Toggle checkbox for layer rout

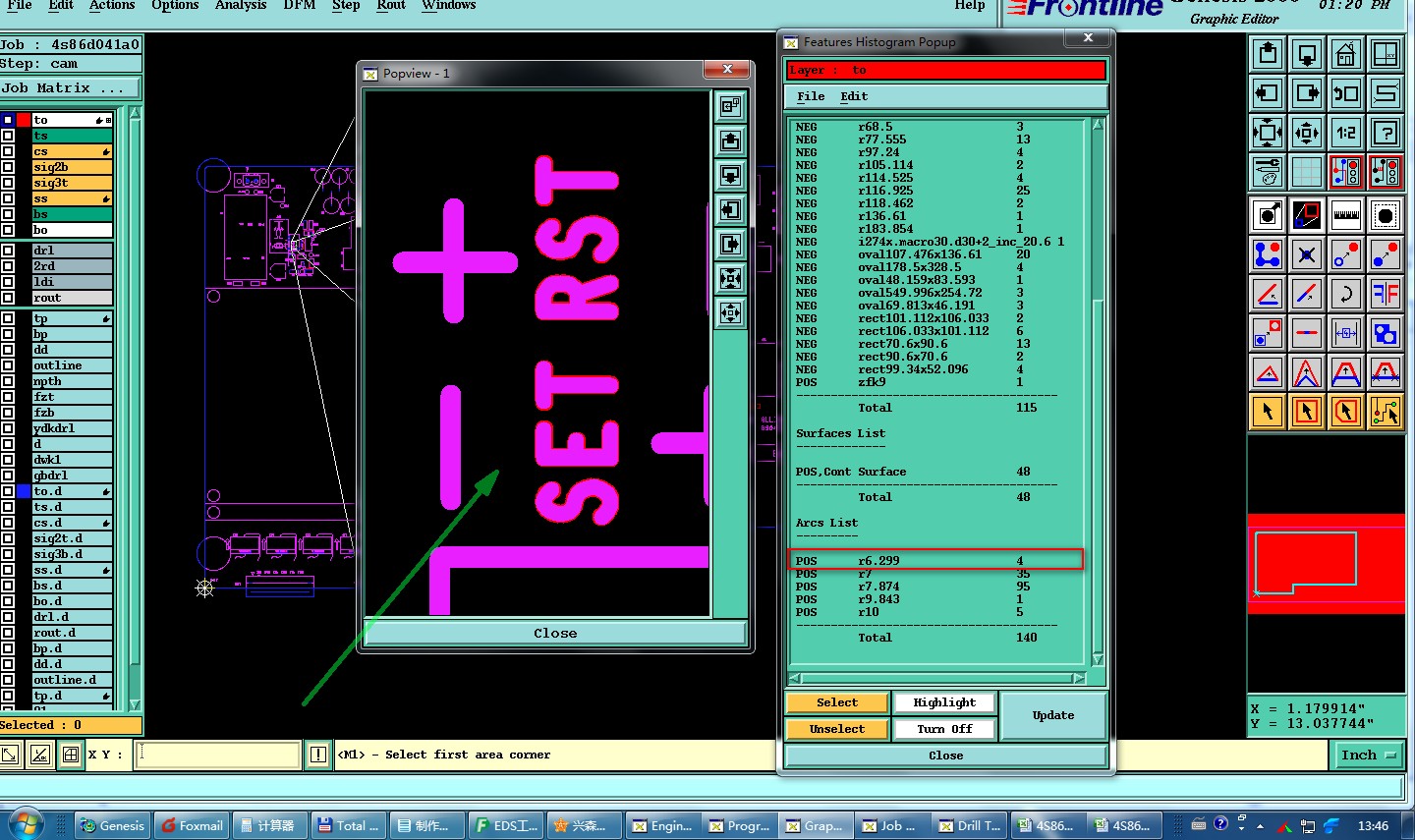coord(8,298)
